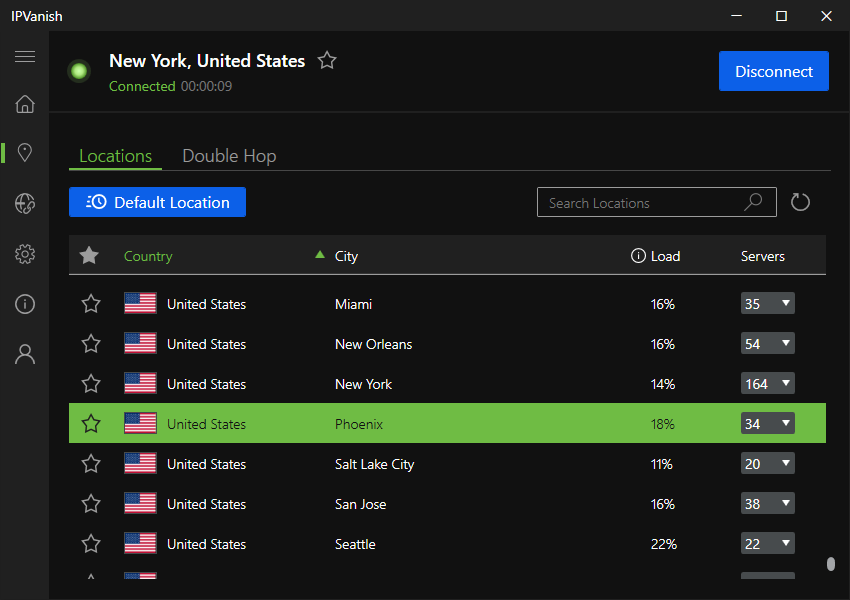This screenshot has height=600, width=850.
Task: Favorite the Phoenix row star
Action: 91,423
